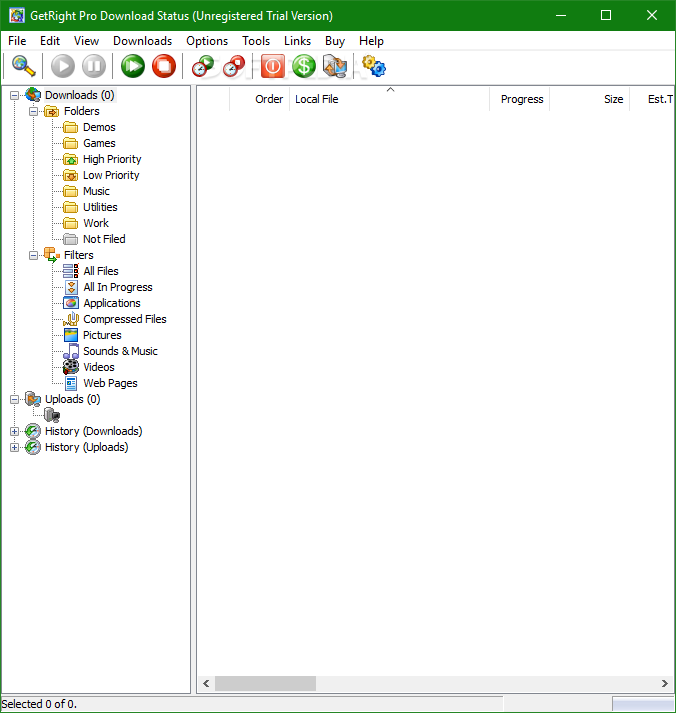Click the upload files toolbar icon

point(335,66)
